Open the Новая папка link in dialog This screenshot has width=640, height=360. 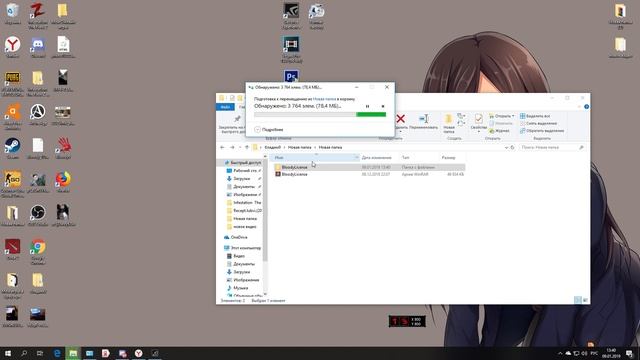coord(324,99)
